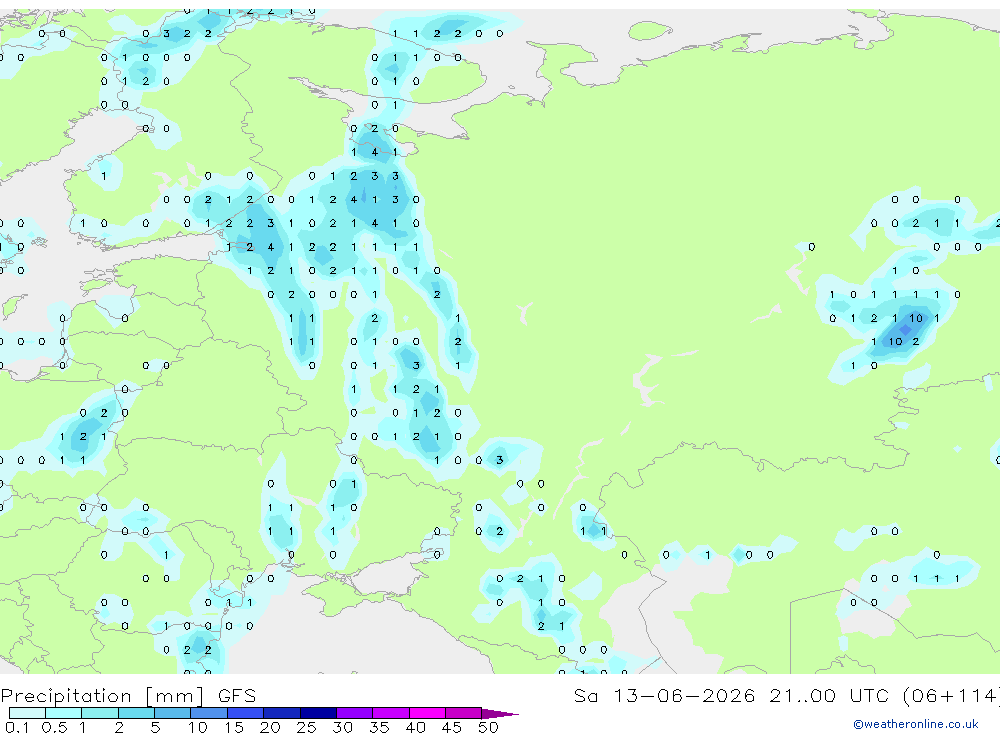The width and height of the screenshot is (1000, 733).
Task: Click the legend scale label "15"
Action: [x=234, y=727]
